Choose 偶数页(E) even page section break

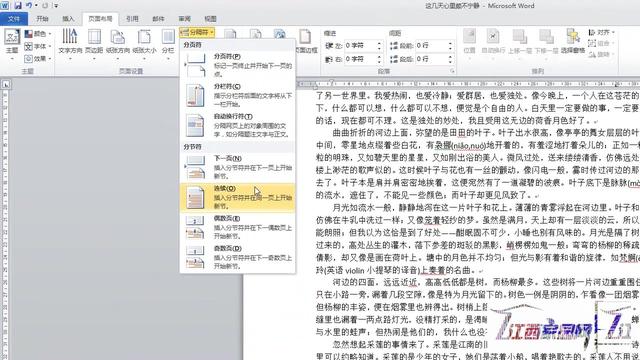[238, 227]
